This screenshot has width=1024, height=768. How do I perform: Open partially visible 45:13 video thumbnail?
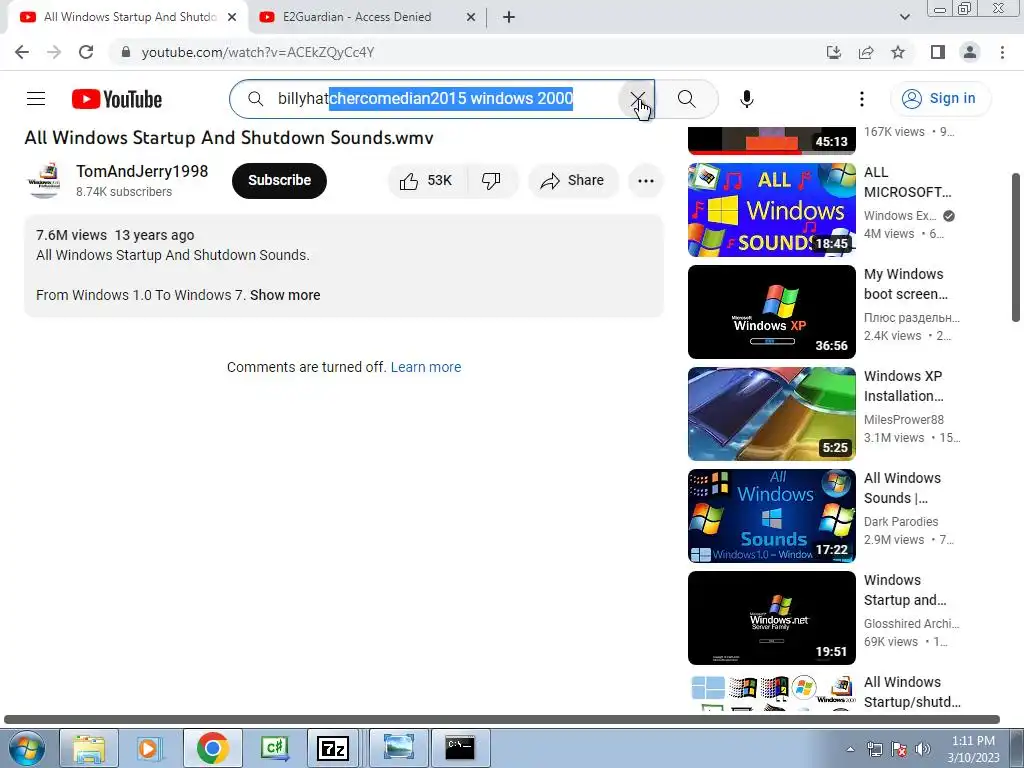tap(771, 140)
